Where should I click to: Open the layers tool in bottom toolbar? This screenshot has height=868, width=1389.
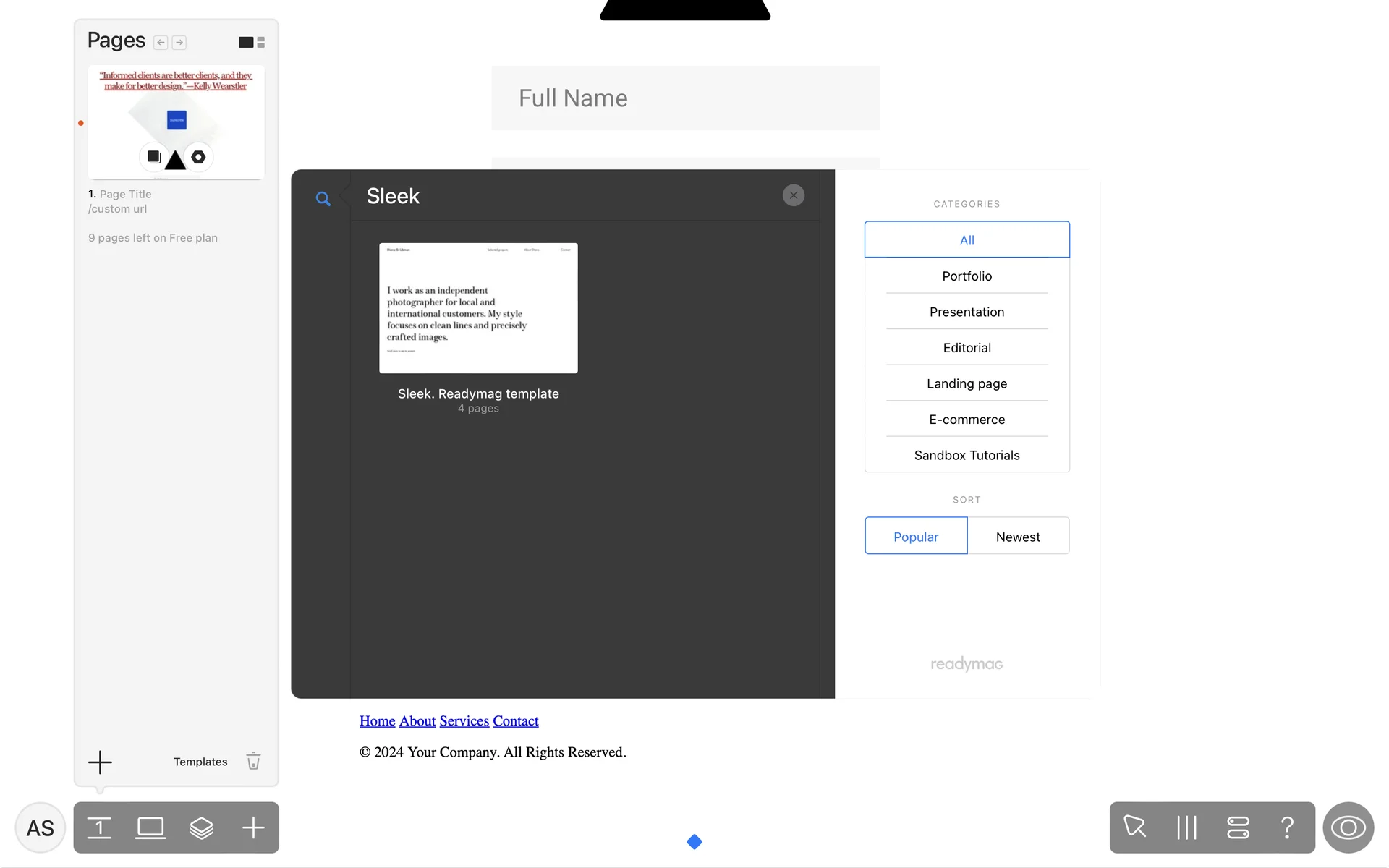pyautogui.click(x=202, y=827)
